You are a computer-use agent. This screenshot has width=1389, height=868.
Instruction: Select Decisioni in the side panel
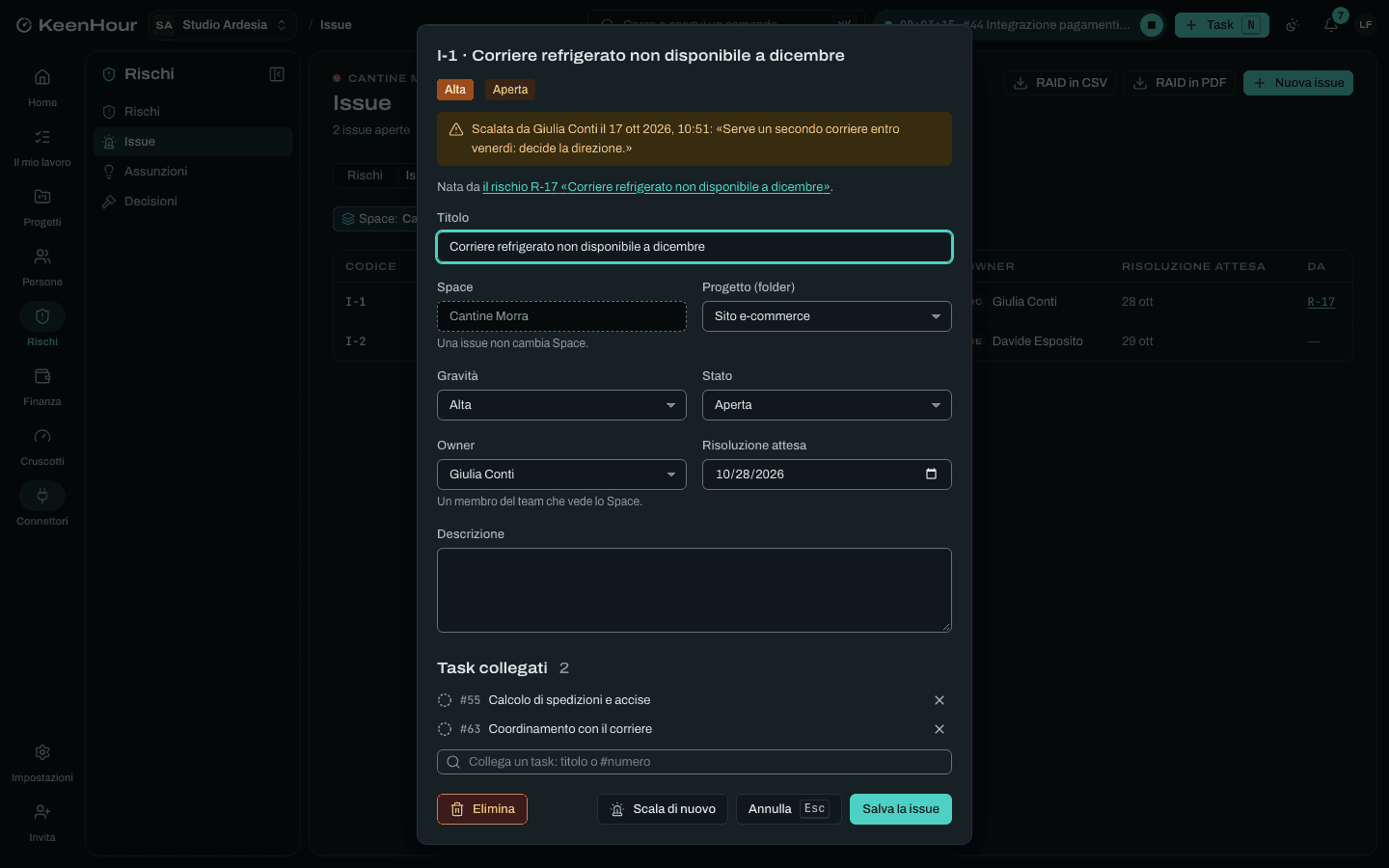coord(193,202)
